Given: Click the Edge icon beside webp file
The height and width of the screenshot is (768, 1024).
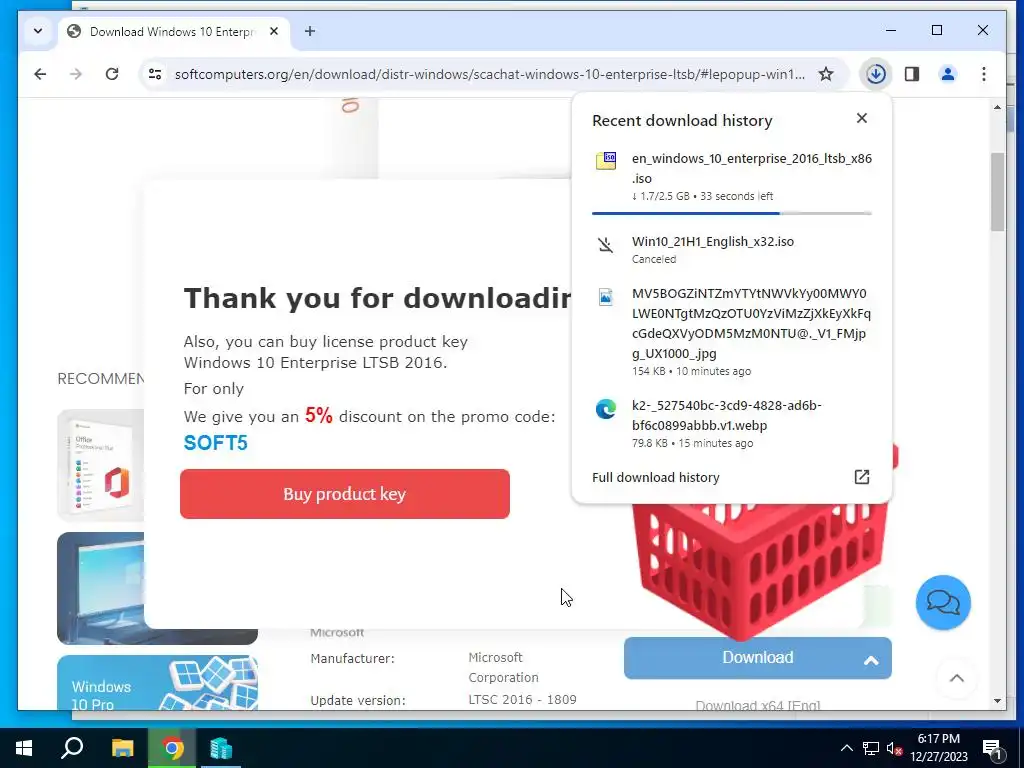Looking at the screenshot, I should tap(605, 409).
